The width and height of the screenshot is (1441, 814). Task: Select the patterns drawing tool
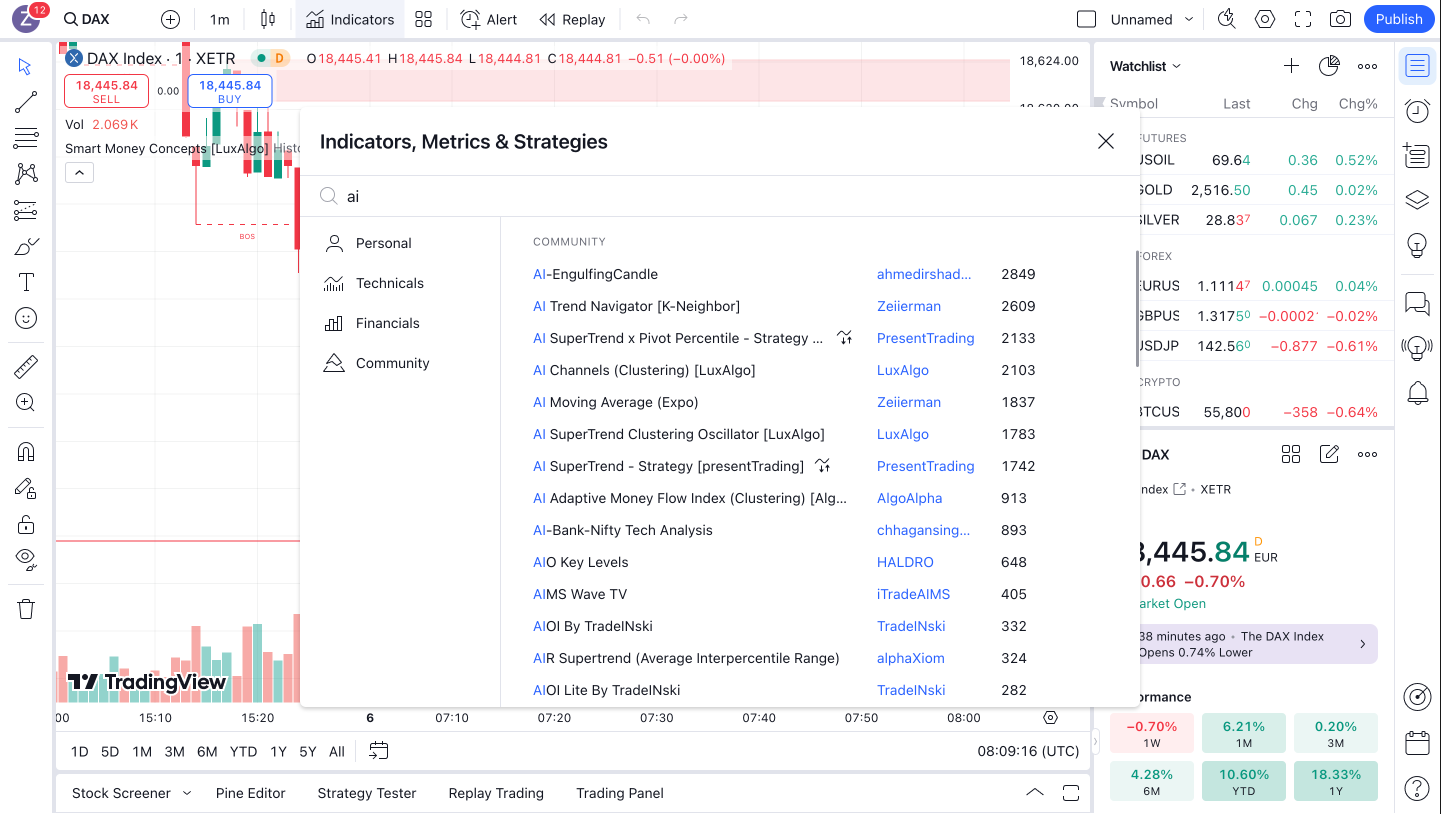point(26,174)
